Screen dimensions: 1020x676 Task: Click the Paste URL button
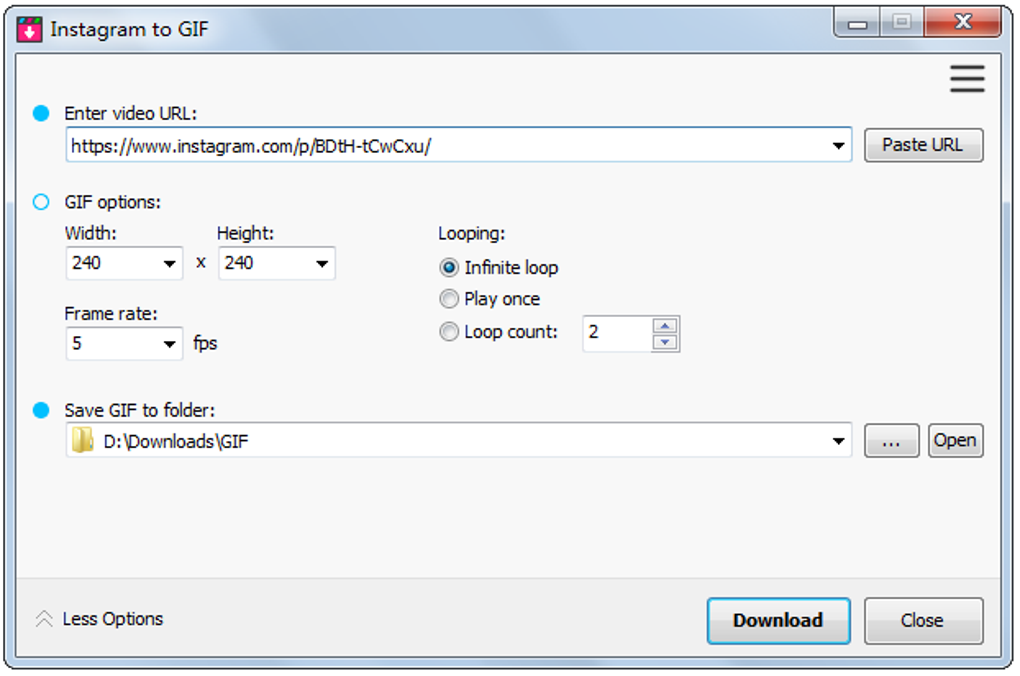click(923, 145)
